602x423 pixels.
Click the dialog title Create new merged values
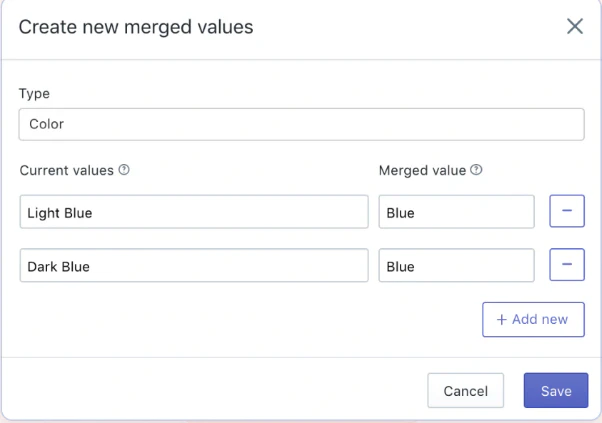coord(135,27)
